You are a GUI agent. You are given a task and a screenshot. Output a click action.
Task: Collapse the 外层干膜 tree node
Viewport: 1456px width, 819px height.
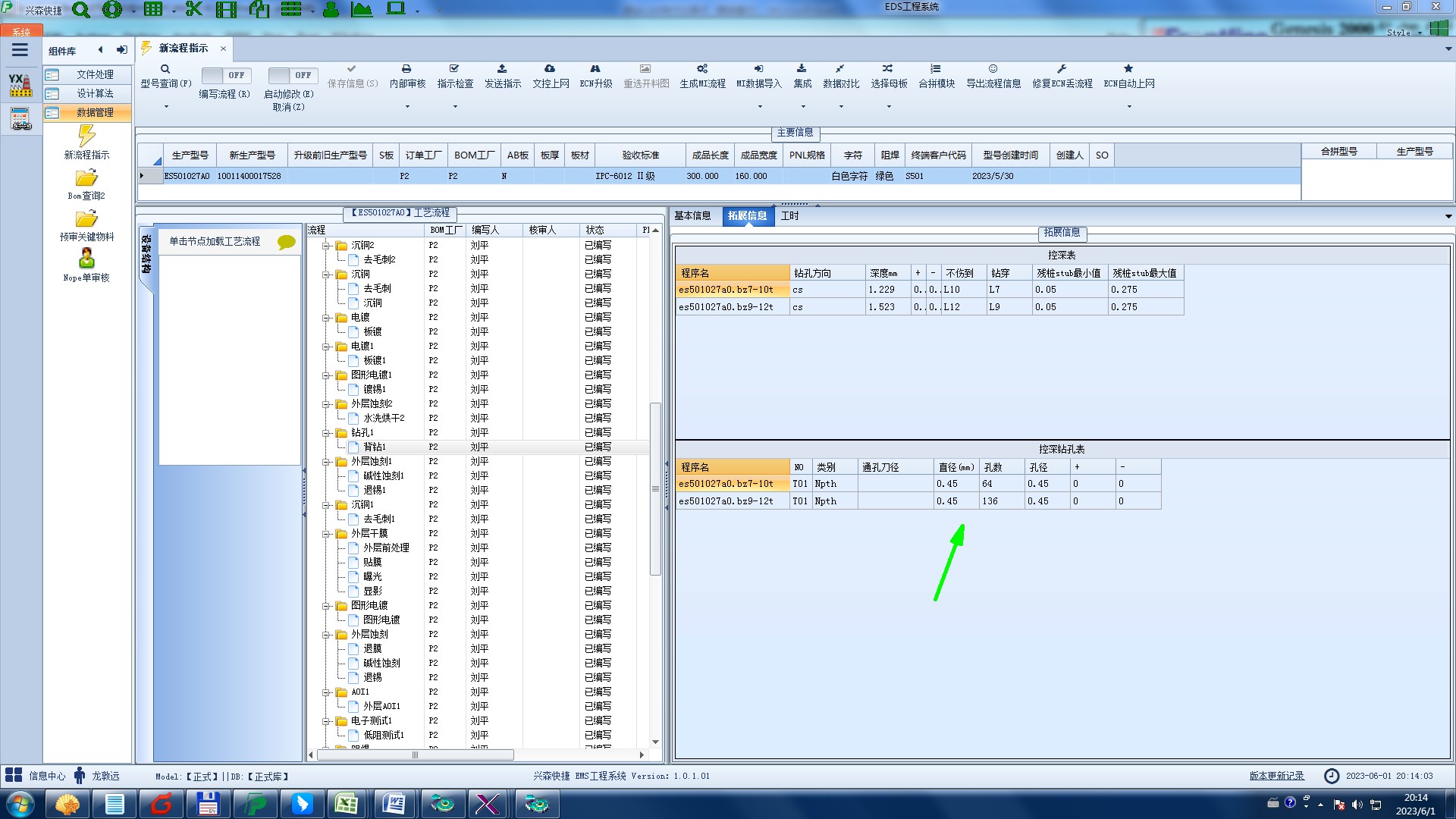click(326, 534)
